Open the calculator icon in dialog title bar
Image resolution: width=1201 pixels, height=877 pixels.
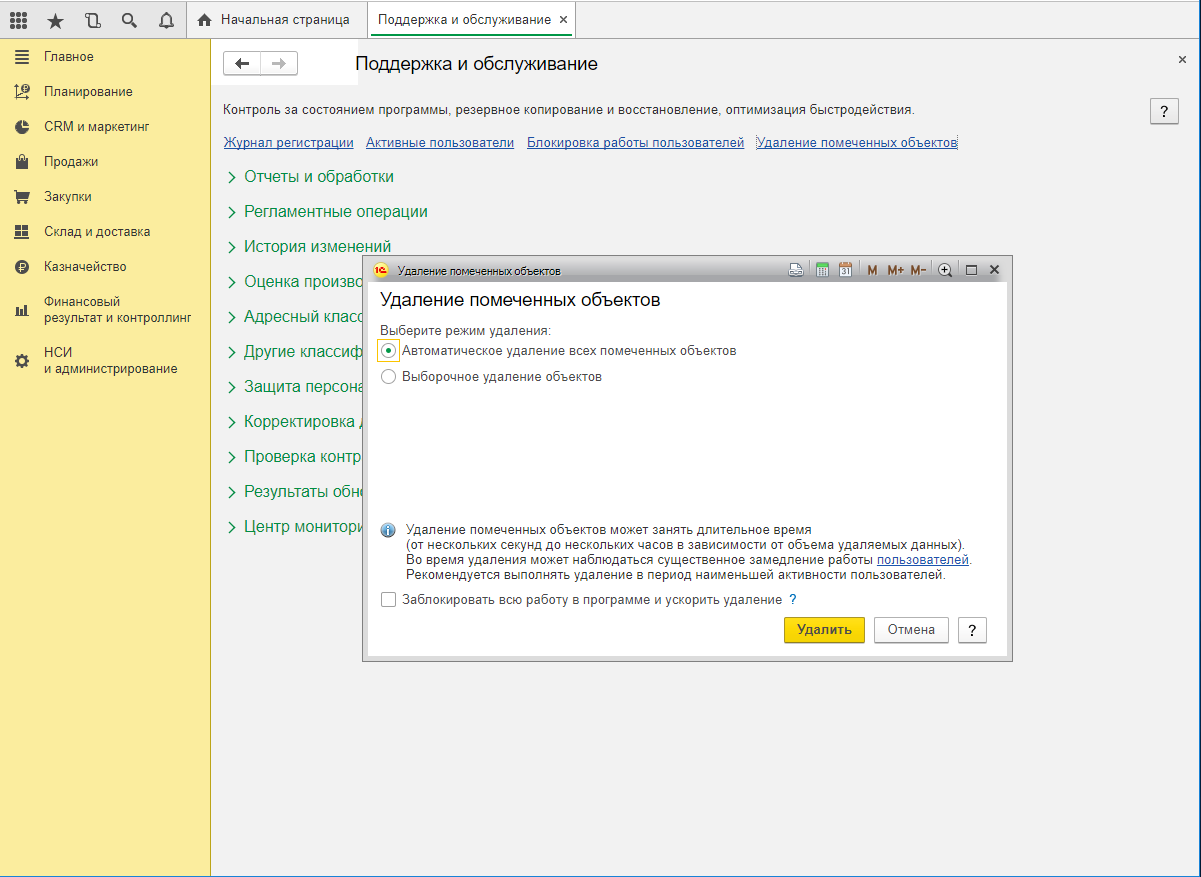tap(822, 270)
